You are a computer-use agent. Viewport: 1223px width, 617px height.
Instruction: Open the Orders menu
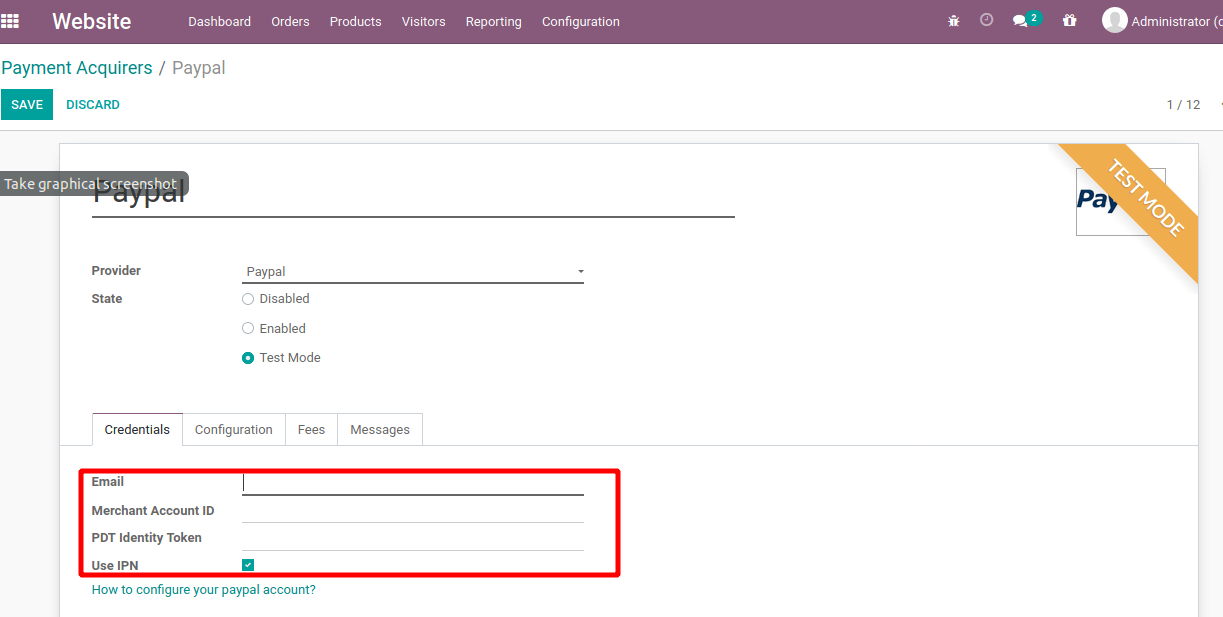point(290,21)
